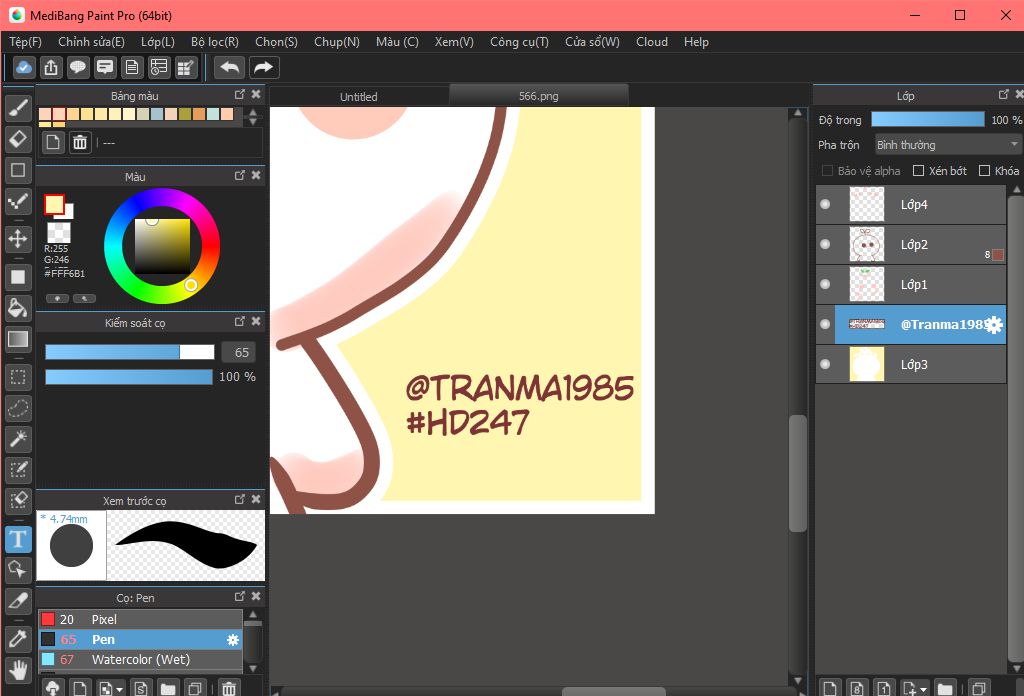Switch to the Untitled tab
Image resolution: width=1024 pixels, height=696 pixels.
(x=359, y=97)
